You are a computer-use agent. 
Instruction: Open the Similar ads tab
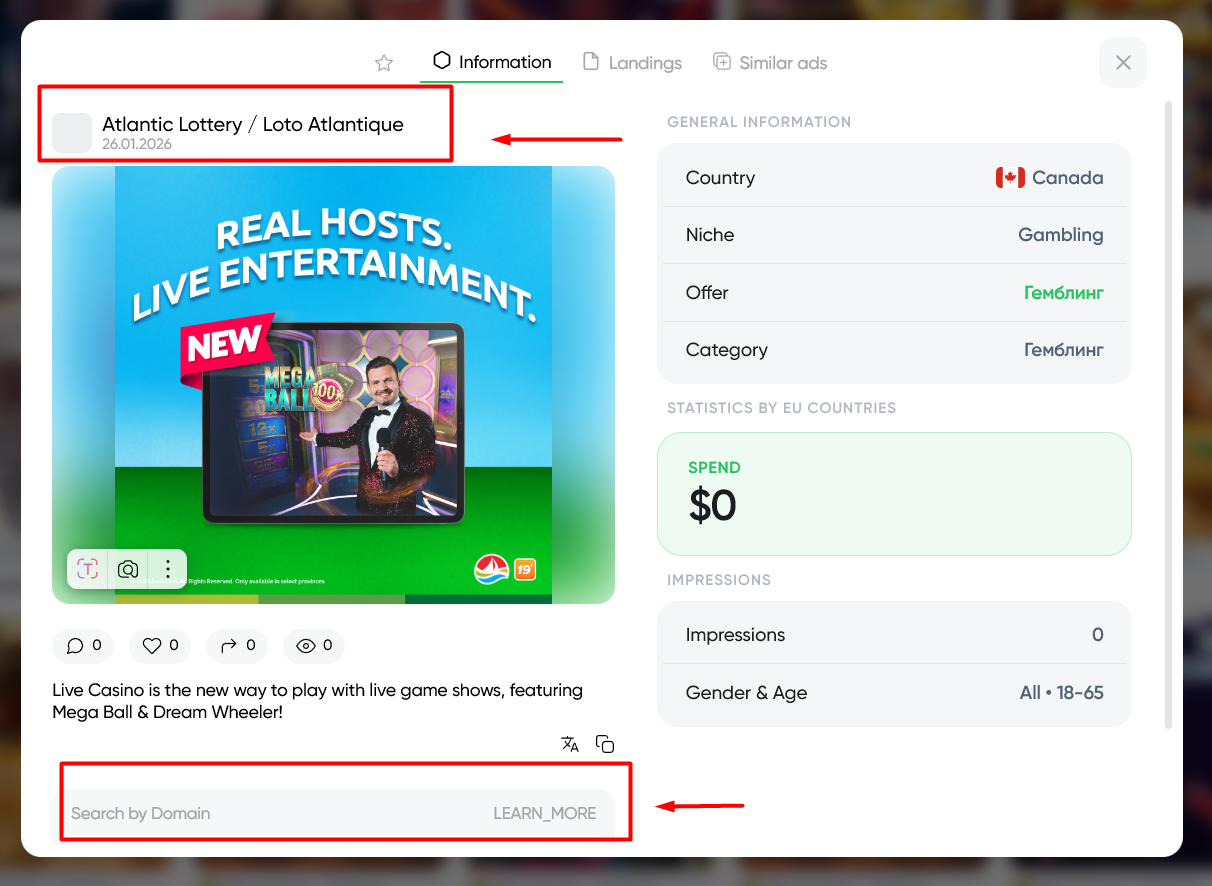point(770,63)
